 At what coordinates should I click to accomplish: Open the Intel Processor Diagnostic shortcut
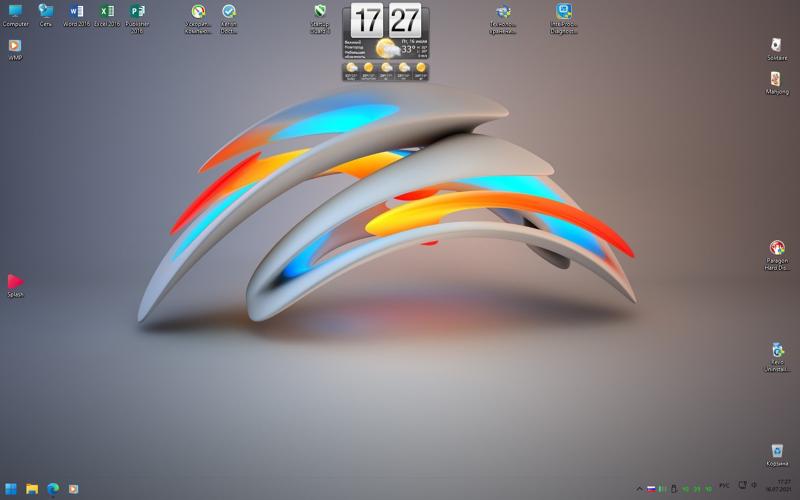564,18
